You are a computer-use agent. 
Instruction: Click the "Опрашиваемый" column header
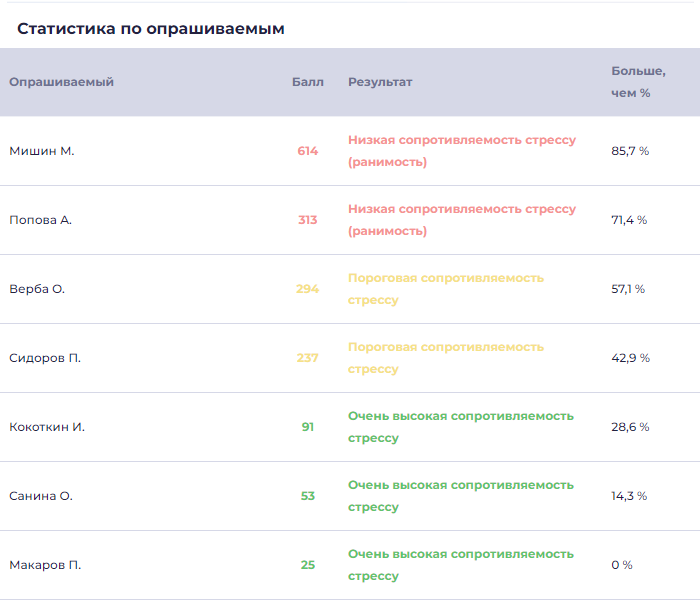click(61, 82)
